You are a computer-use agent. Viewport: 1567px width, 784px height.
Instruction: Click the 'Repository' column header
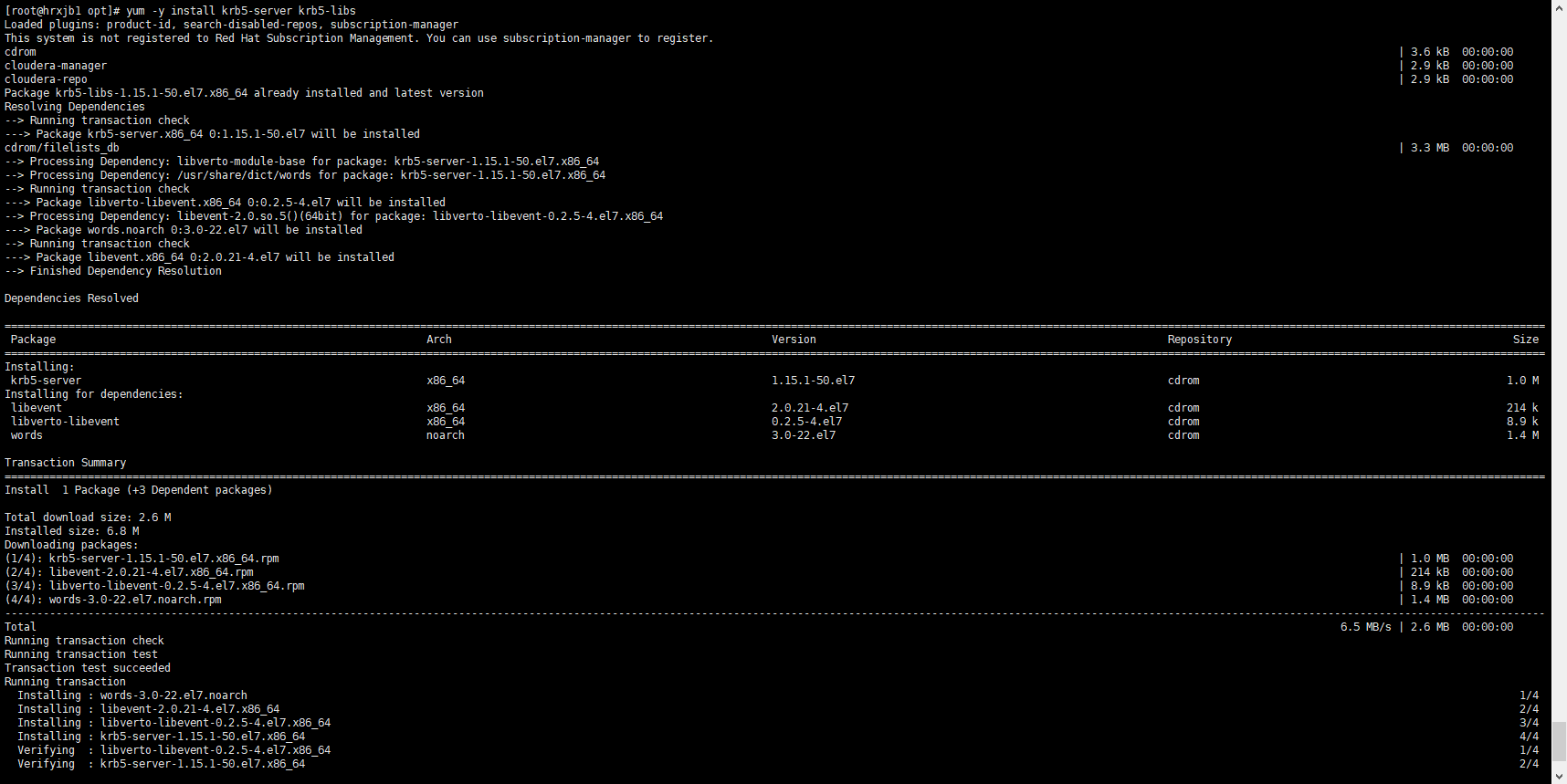pyautogui.click(x=1200, y=340)
